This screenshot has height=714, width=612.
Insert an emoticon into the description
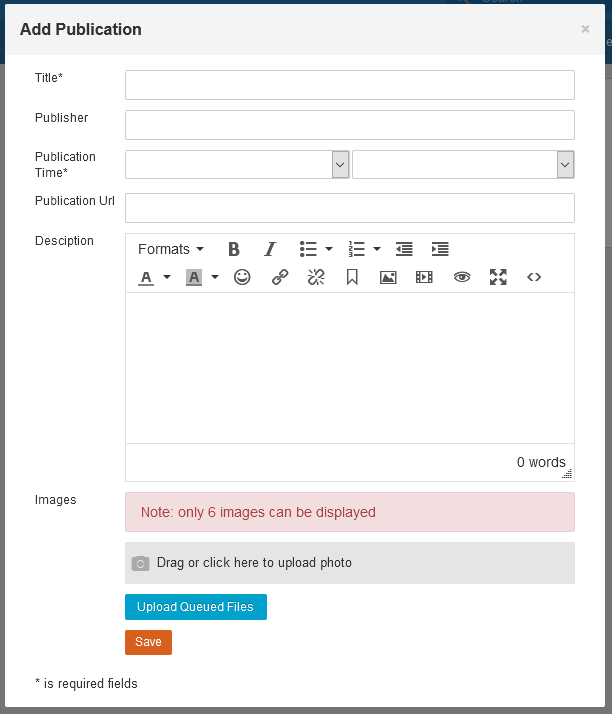(242, 277)
